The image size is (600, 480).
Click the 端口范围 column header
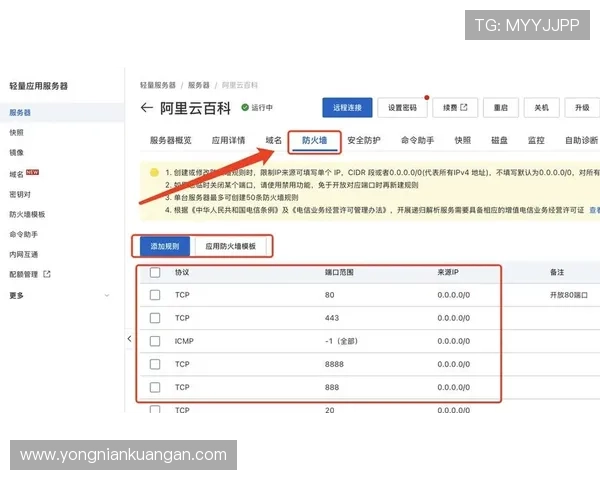pos(339,272)
